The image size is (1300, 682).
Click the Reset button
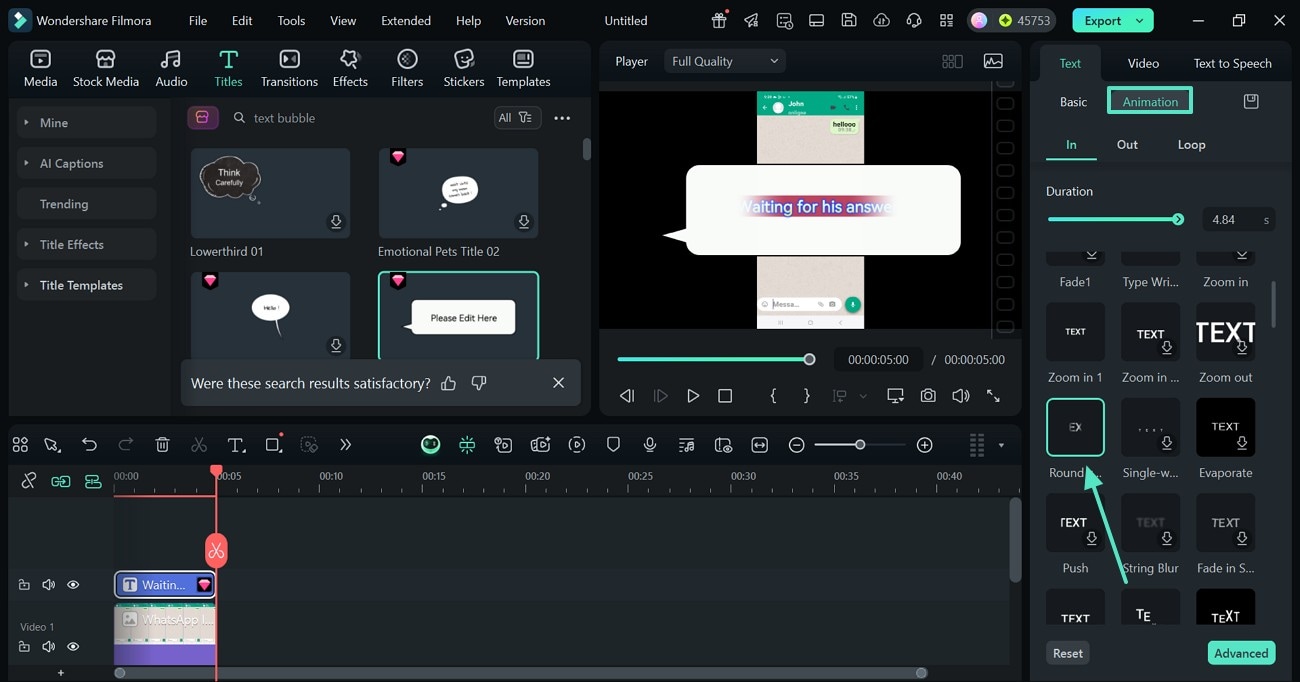tap(1067, 653)
